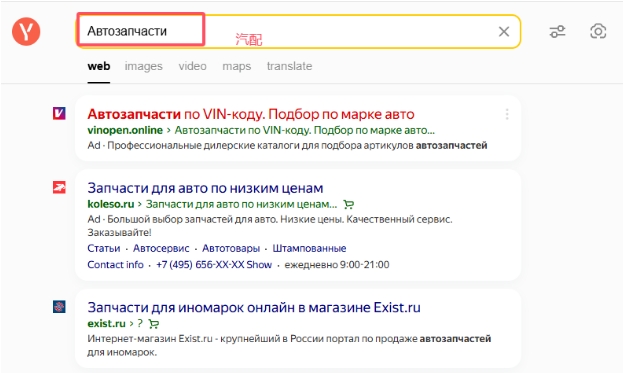623x373 pixels.
Task: Clear the search query with the X icon
Action: coord(504,31)
